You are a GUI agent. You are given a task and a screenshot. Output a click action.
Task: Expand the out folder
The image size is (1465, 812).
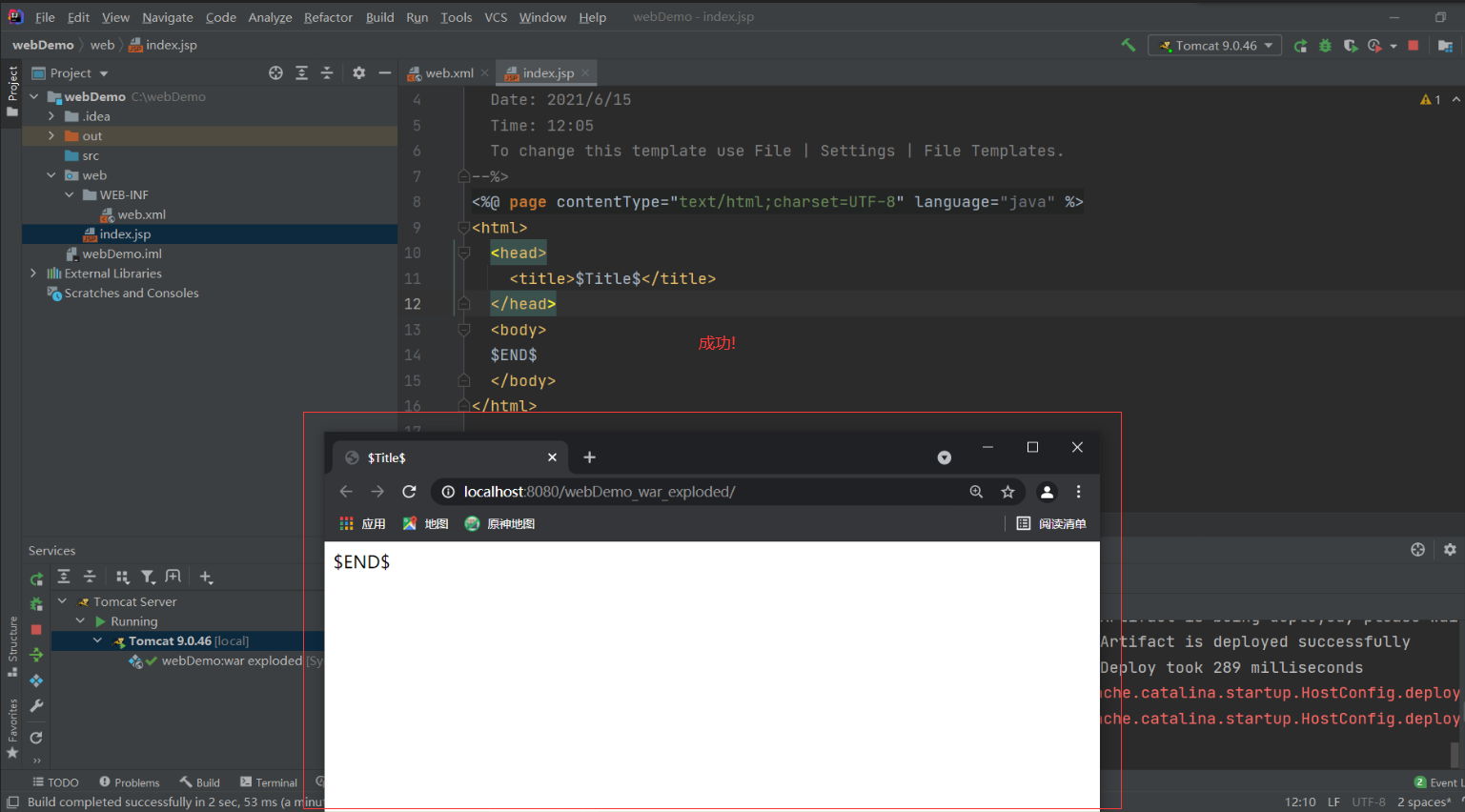click(51, 136)
